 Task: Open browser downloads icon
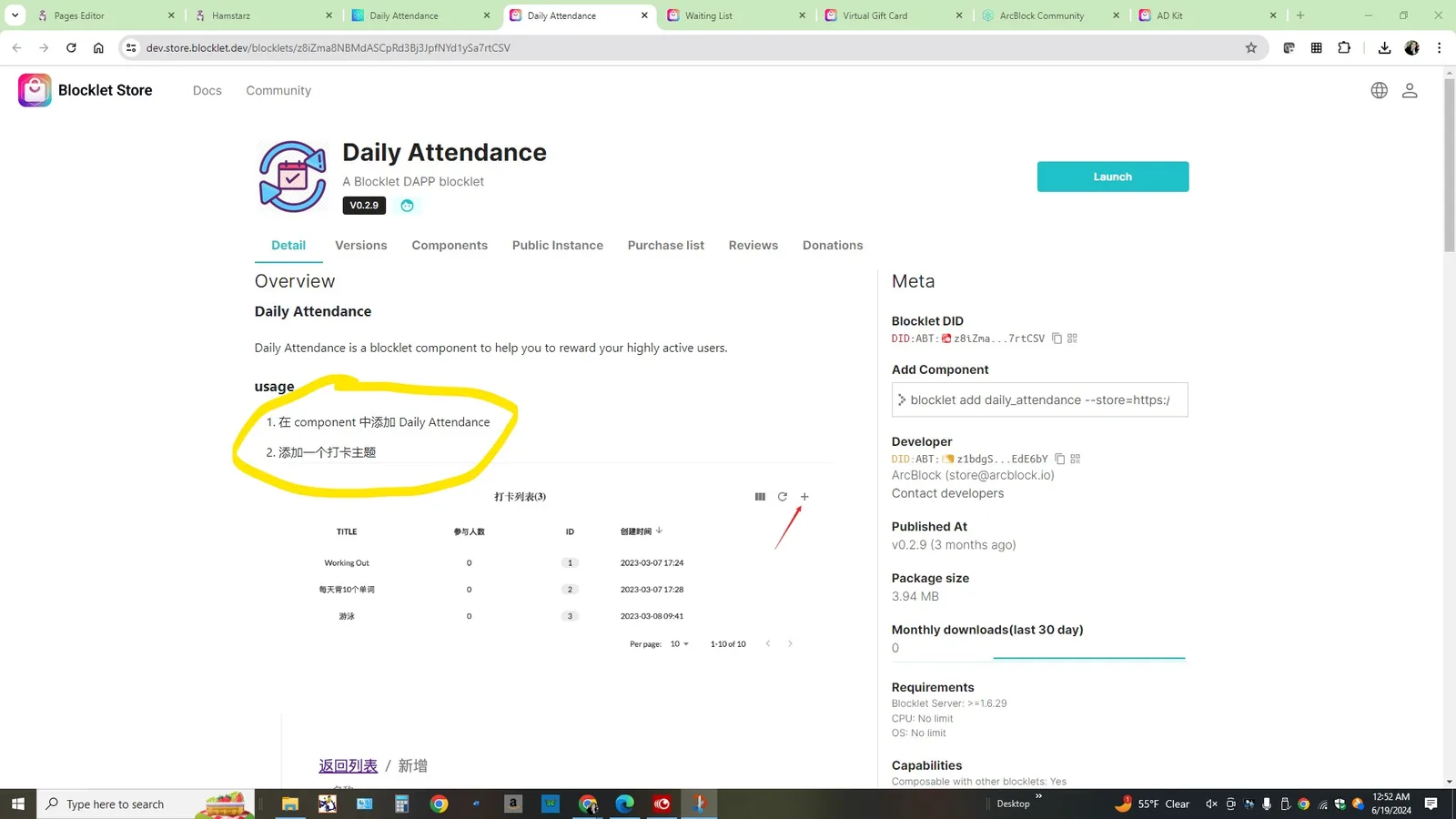(x=1384, y=48)
